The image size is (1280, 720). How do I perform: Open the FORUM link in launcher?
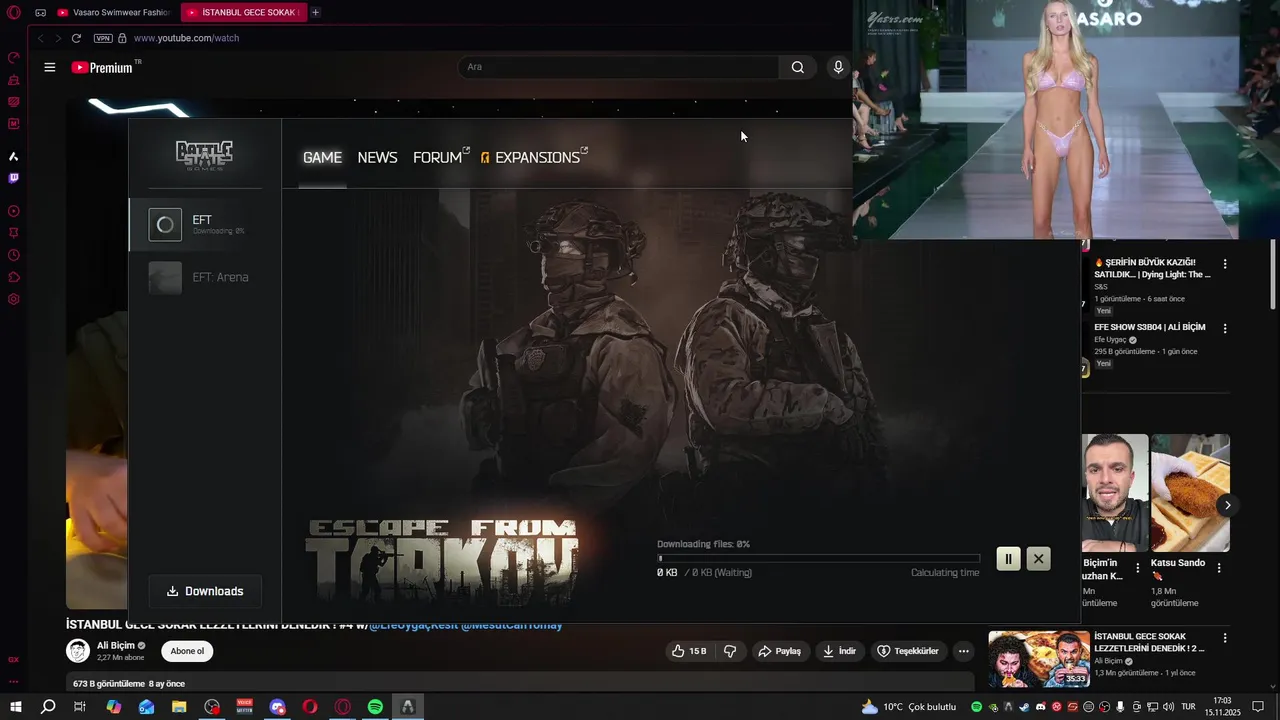click(x=440, y=157)
